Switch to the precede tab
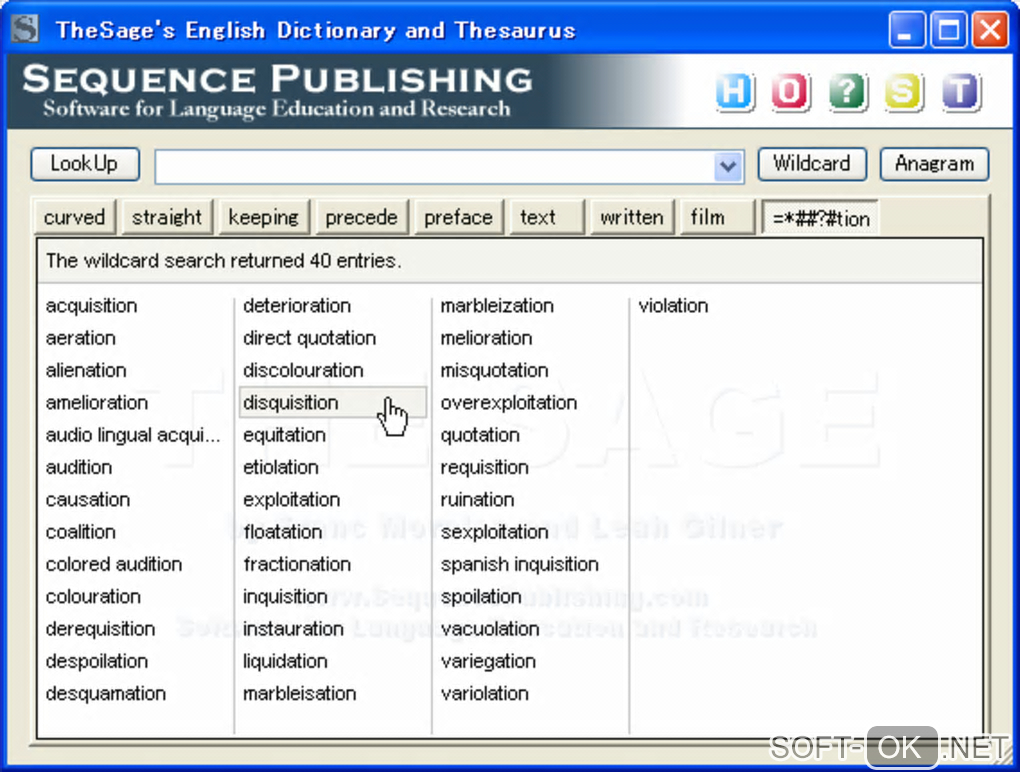Screen dimensions: 1020x772 point(361,217)
